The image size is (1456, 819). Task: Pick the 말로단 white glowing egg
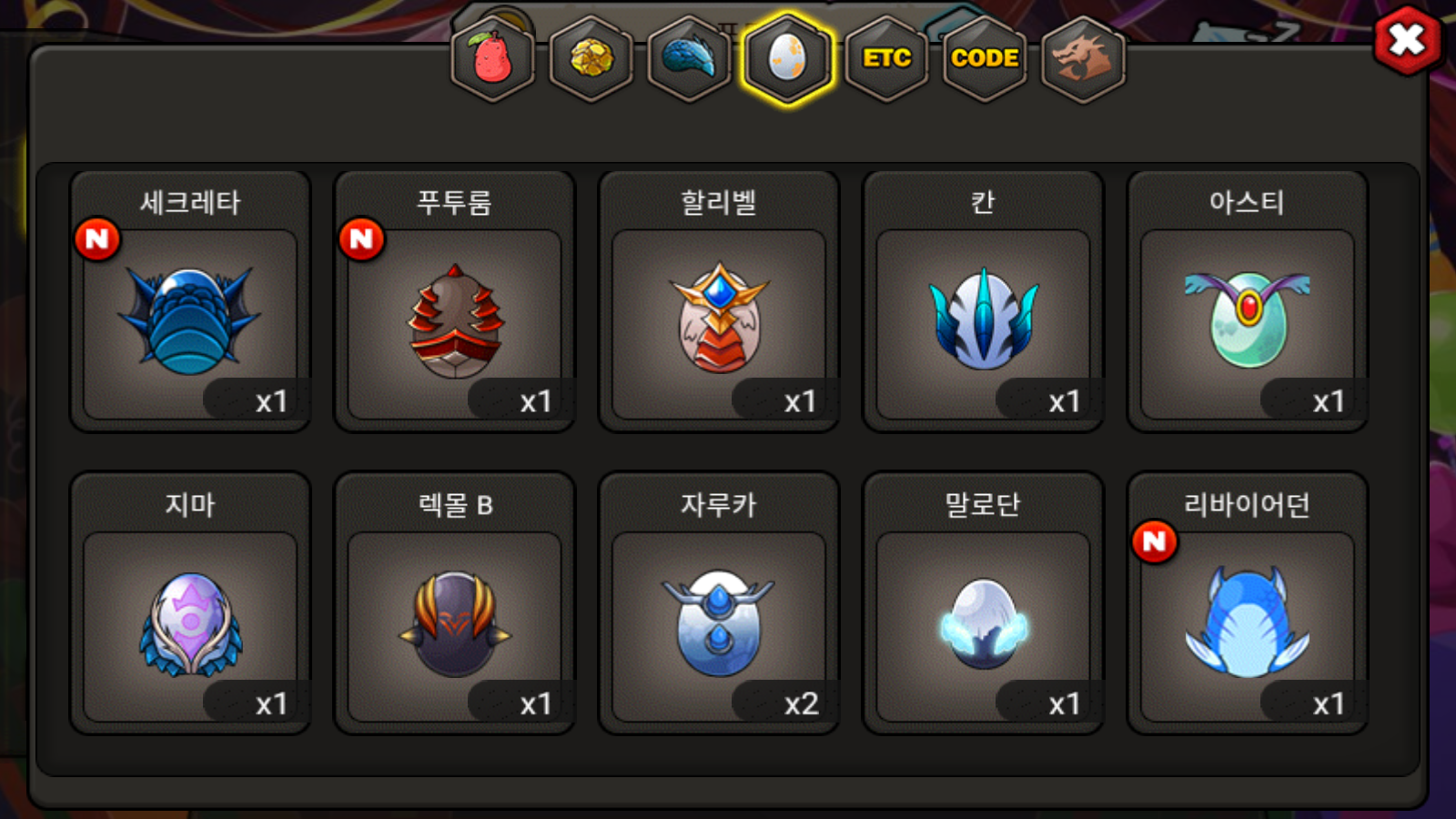pos(983,603)
